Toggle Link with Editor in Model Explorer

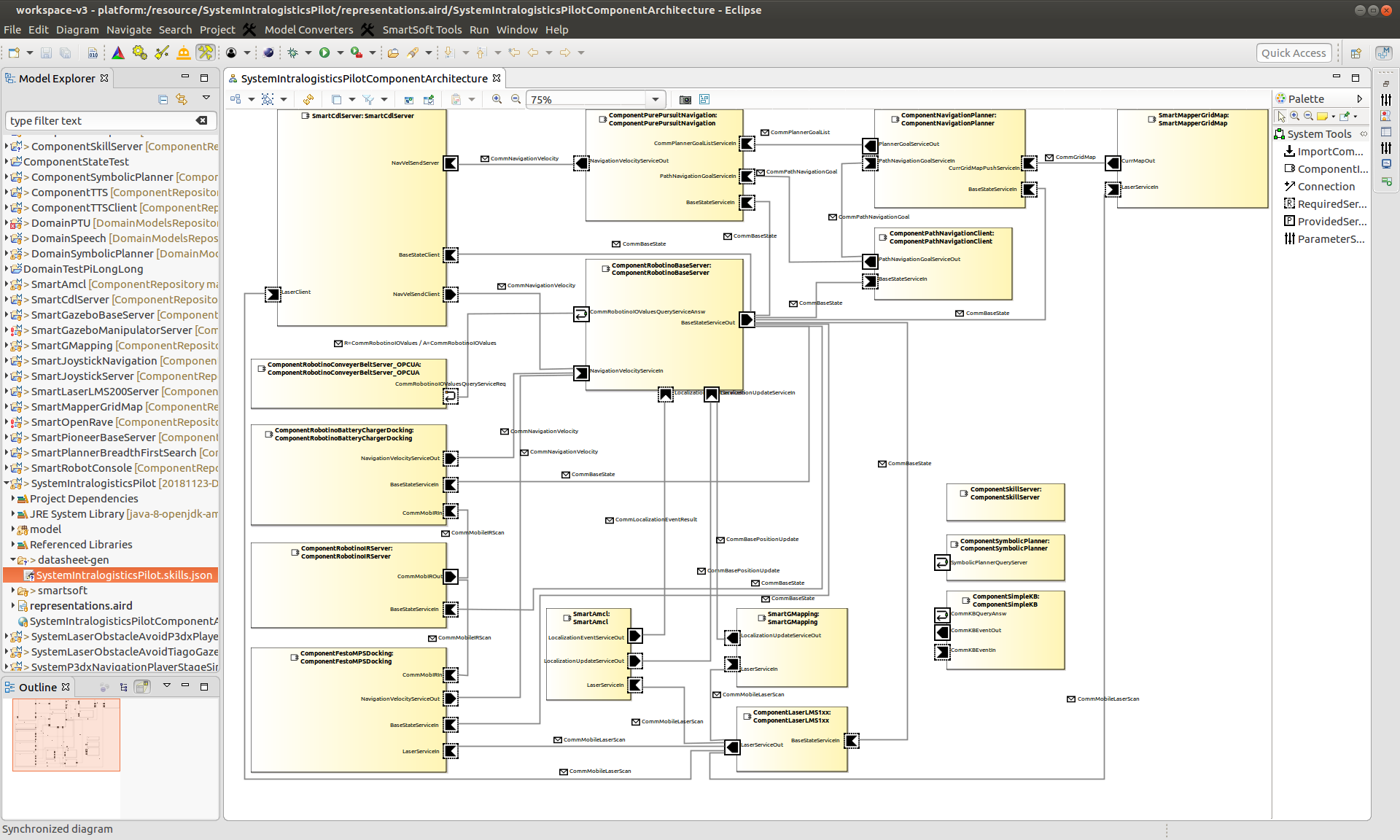click(x=182, y=99)
